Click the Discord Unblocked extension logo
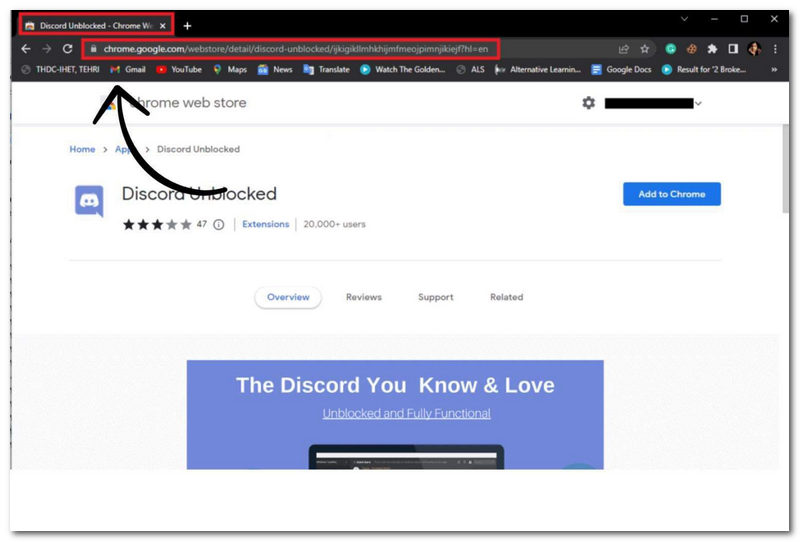The image size is (800, 542). click(89, 201)
